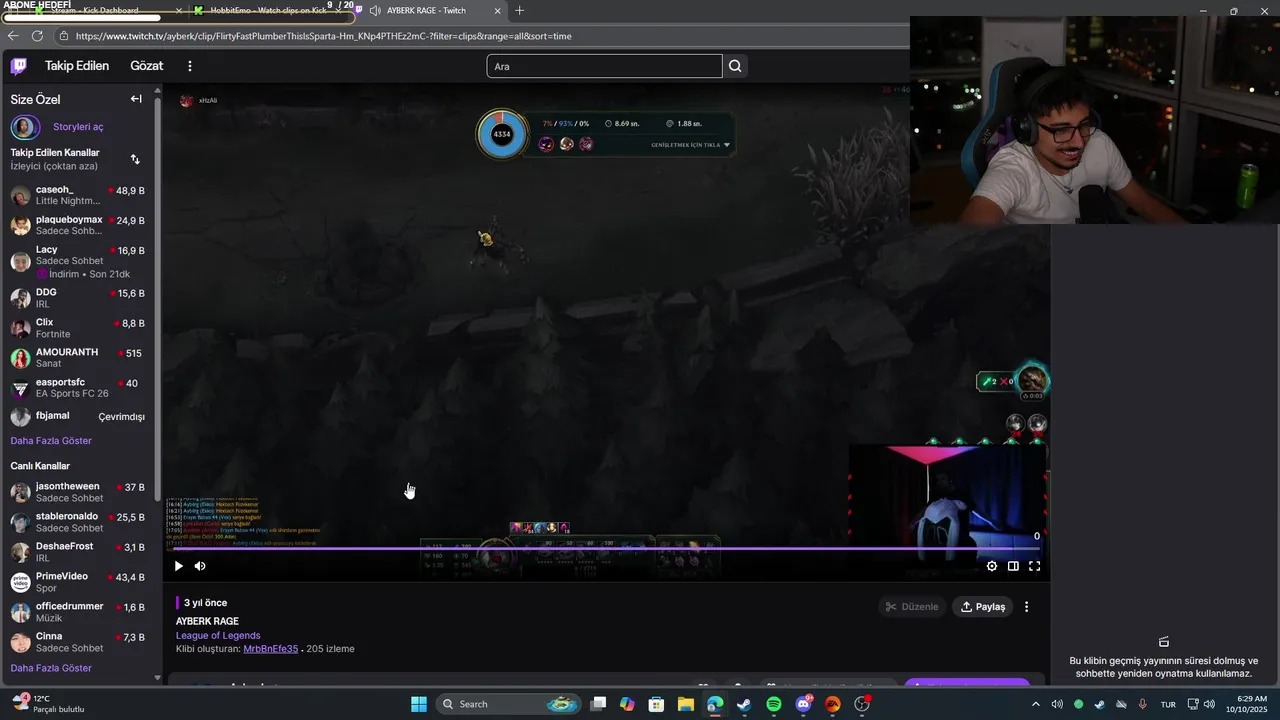Viewport: 1280px width, 720px height.
Task: Open the three-dot menu beside Gözat
Action: pos(190,66)
